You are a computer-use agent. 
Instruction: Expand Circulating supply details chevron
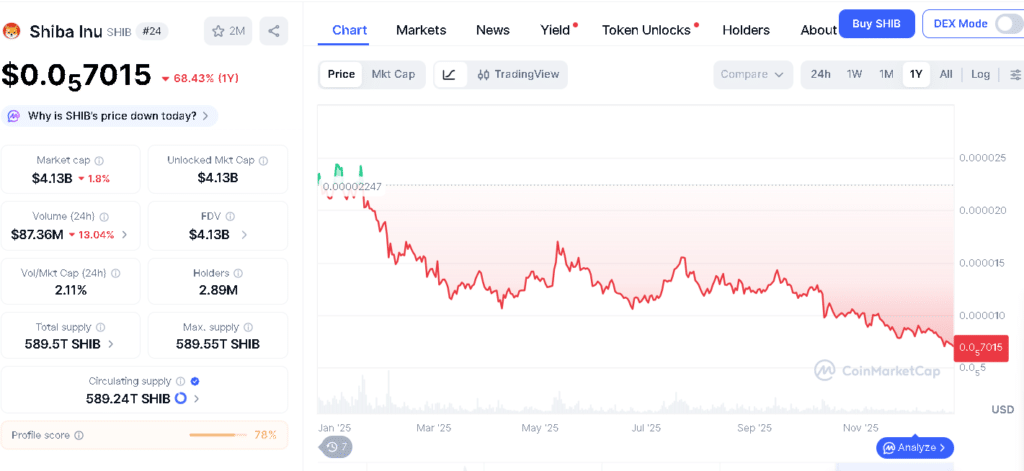click(x=197, y=398)
